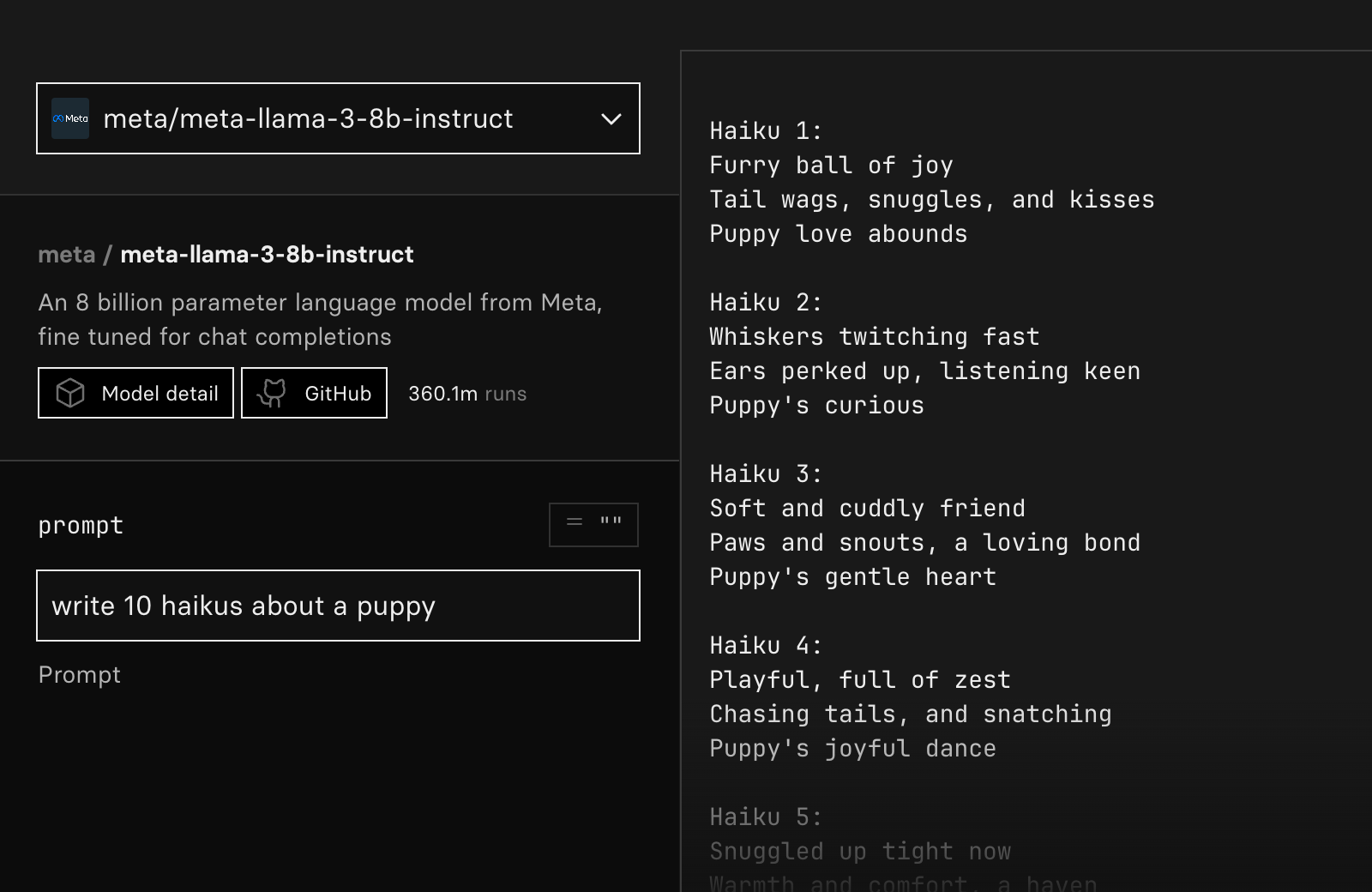The height and width of the screenshot is (892, 1372).
Task: Click the cube icon on Model detail
Action: click(70, 393)
